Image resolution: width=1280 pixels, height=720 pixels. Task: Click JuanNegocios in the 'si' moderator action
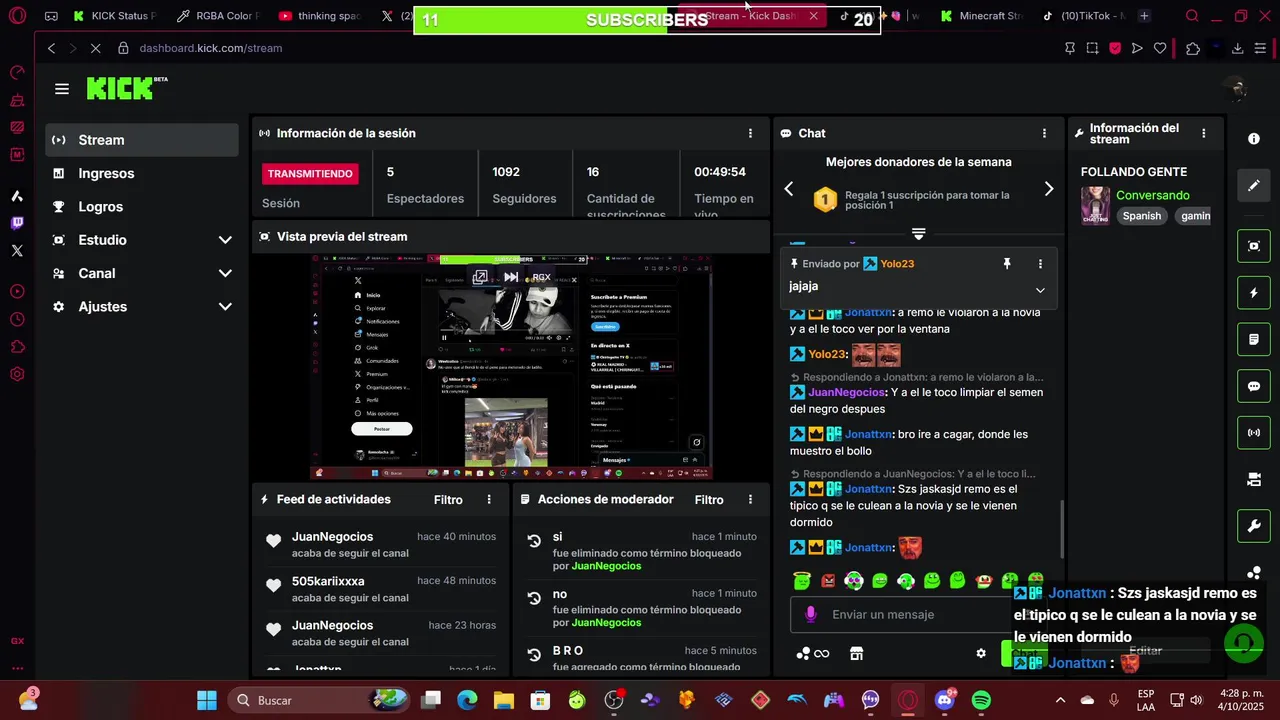(606, 566)
